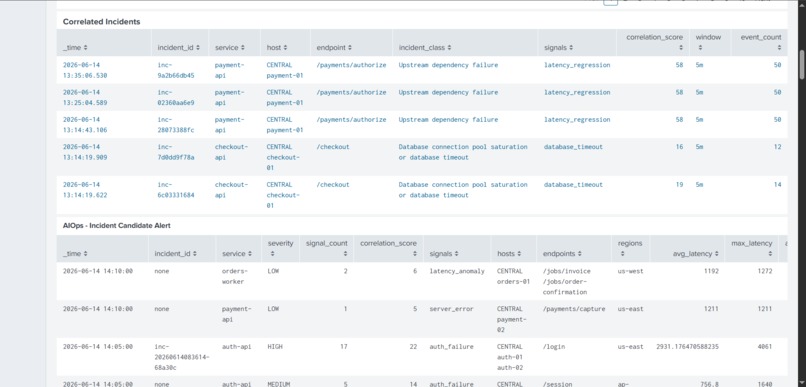Select us-west region cell
Viewport: 806px width, 387px height.
630,271
